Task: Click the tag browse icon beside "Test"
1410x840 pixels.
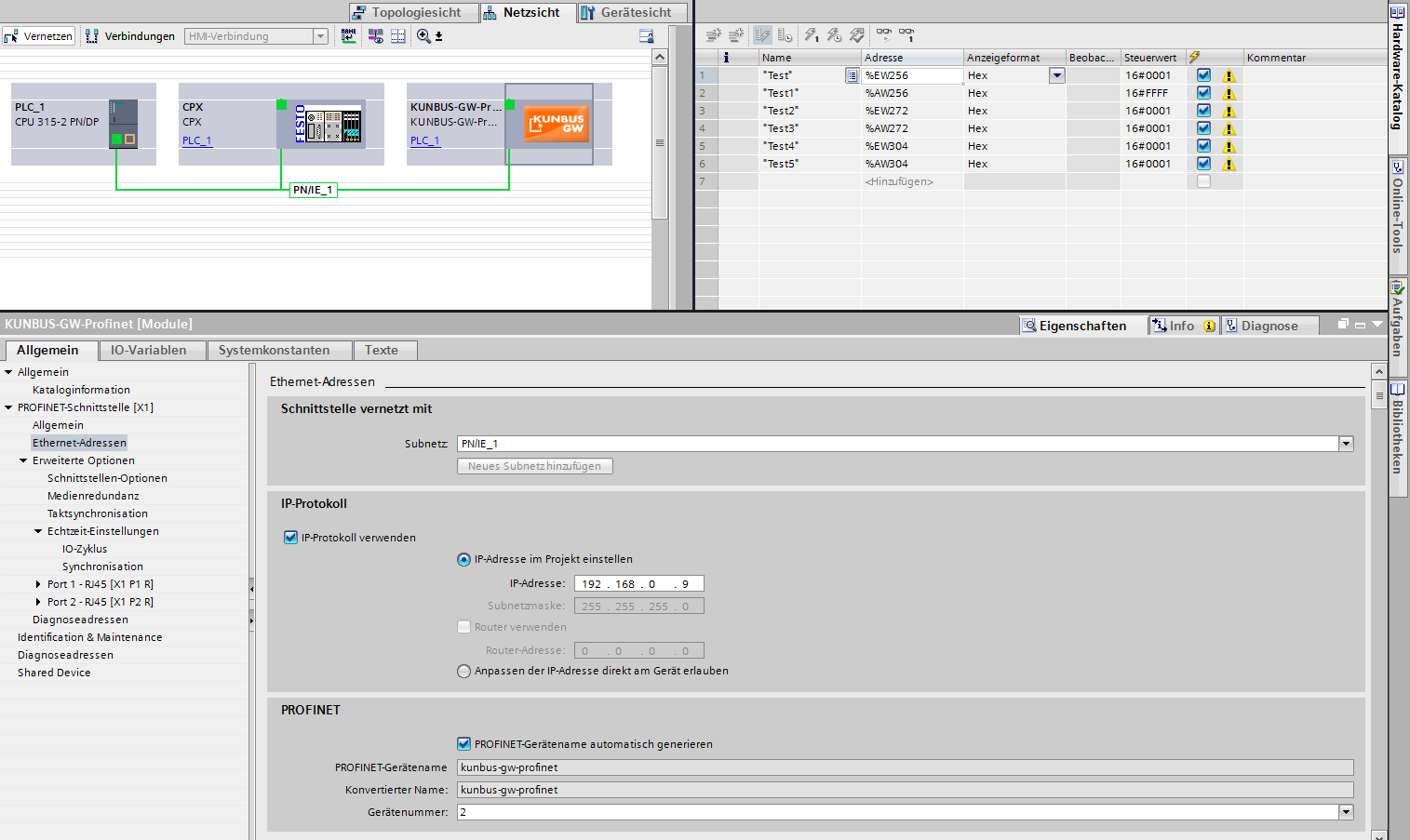Action: coord(852,75)
